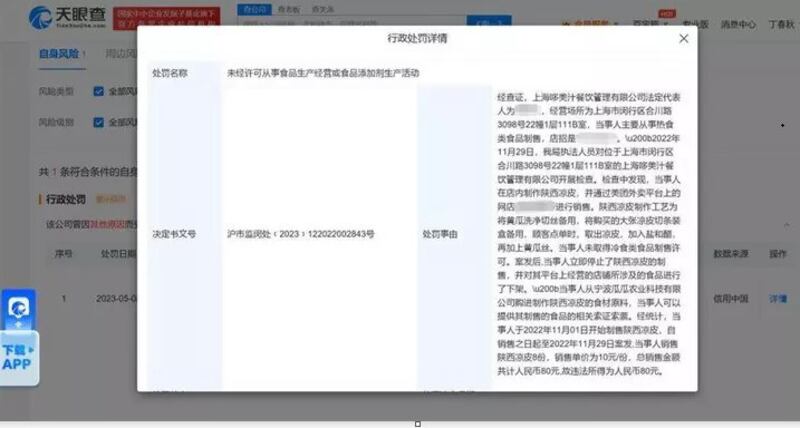800x428 pixels.
Task: Switch to the 查关系 search tab
Action: point(322,9)
